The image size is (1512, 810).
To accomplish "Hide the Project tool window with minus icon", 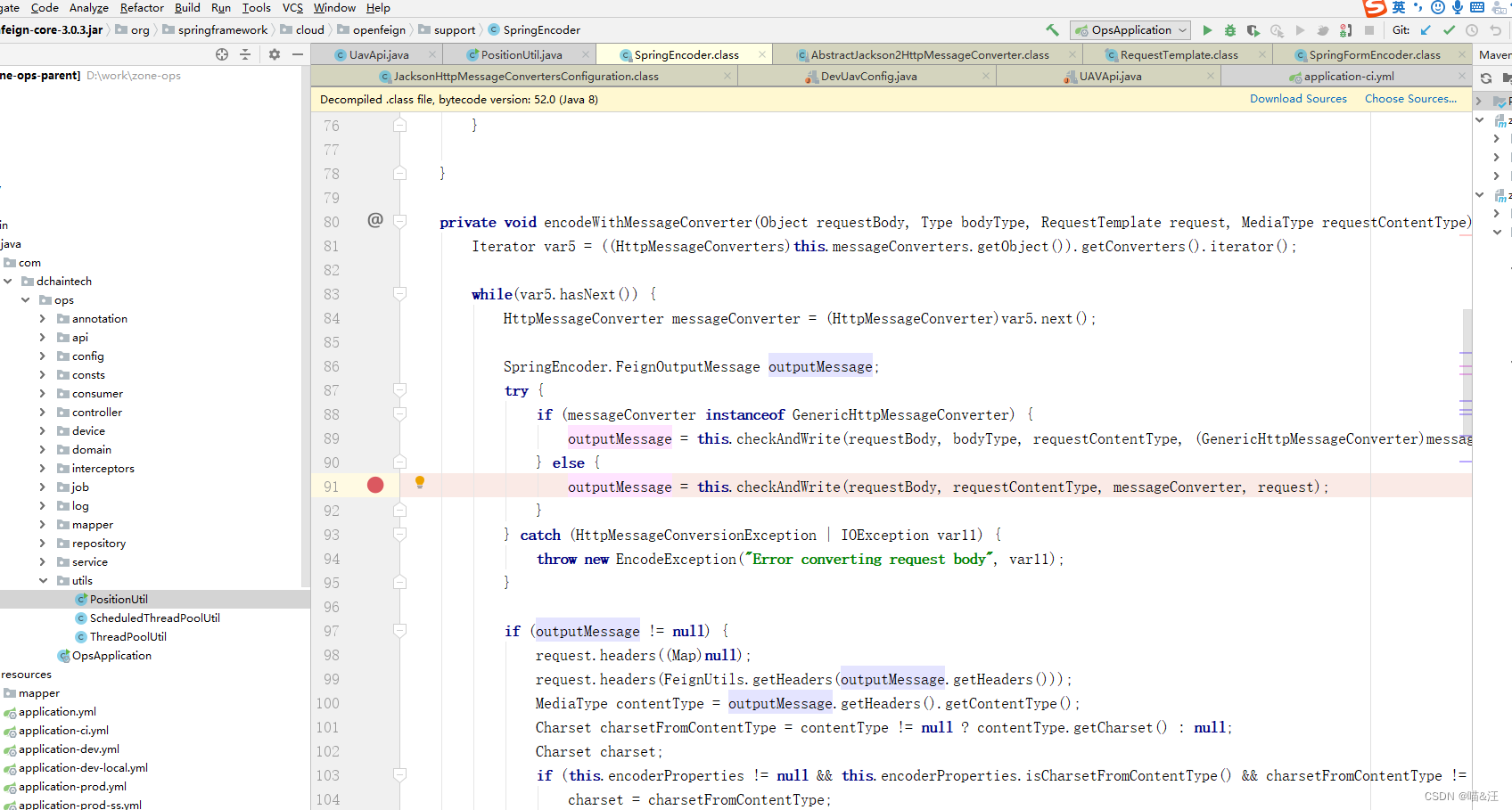I will pyautogui.click(x=298, y=53).
